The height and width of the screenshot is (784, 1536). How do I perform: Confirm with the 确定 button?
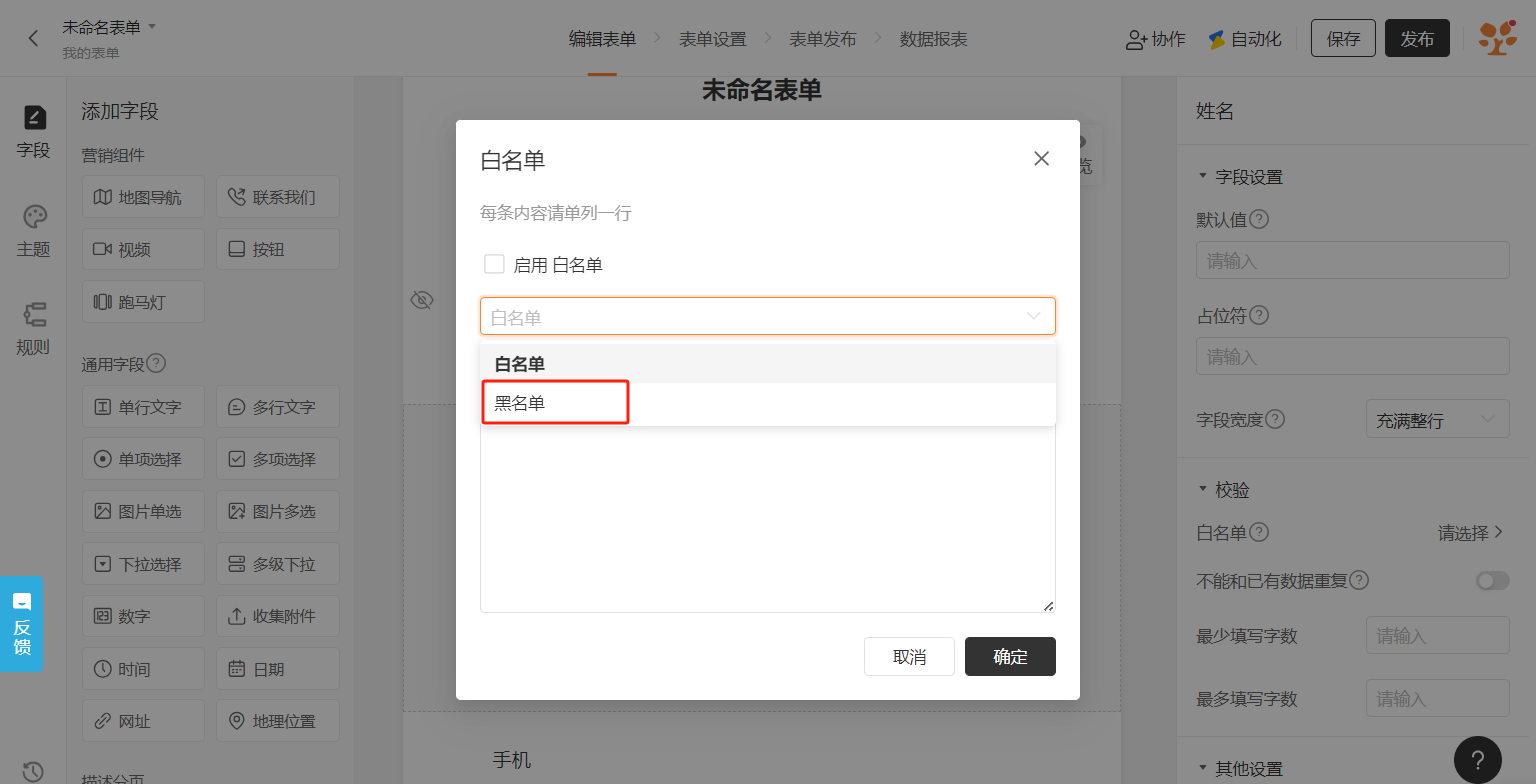(1010, 656)
